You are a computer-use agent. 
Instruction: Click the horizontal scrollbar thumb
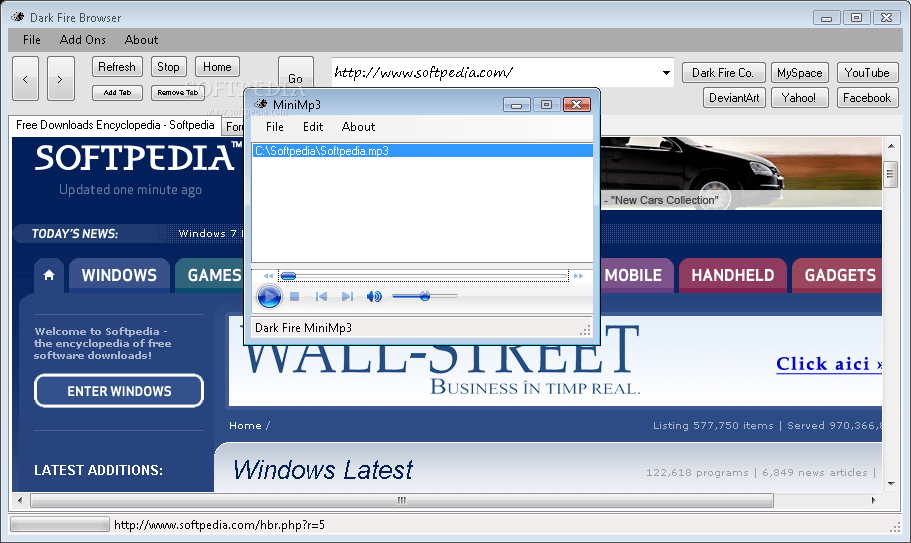pos(401,500)
